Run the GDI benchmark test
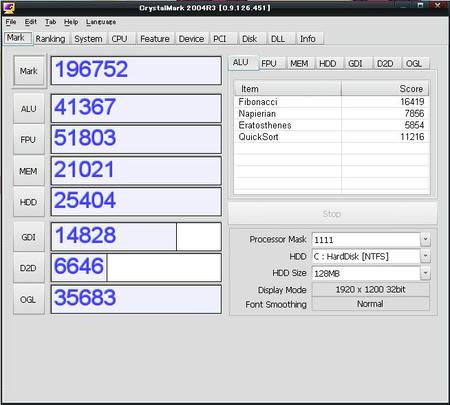This screenshot has height=405, width=450. [29, 237]
